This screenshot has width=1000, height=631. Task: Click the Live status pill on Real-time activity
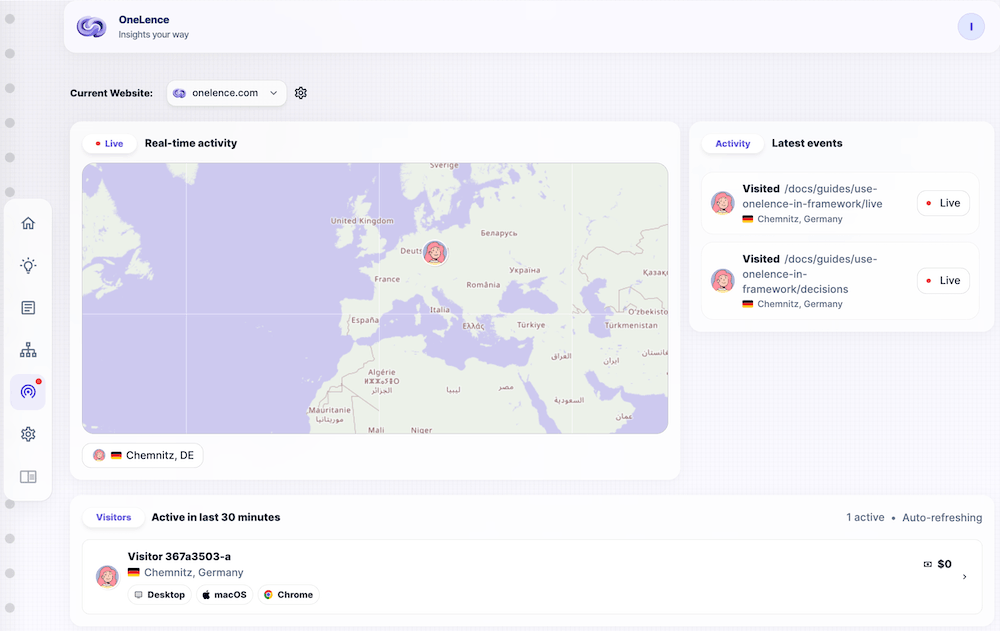pos(109,143)
